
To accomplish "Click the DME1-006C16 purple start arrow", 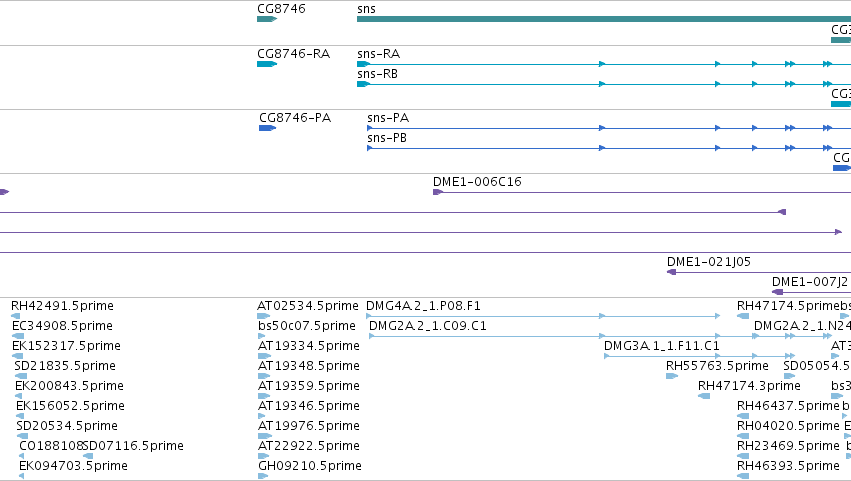I will pyautogui.click(x=438, y=192).
